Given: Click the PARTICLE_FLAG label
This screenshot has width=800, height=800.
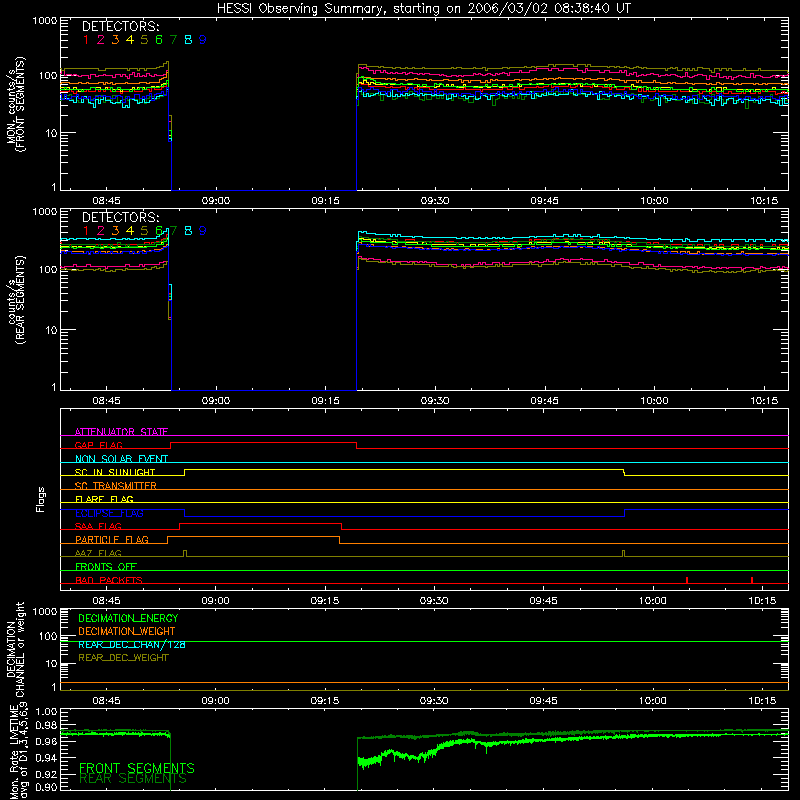Looking at the screenshot, I should pyautogui.click(x=112, y=539).
